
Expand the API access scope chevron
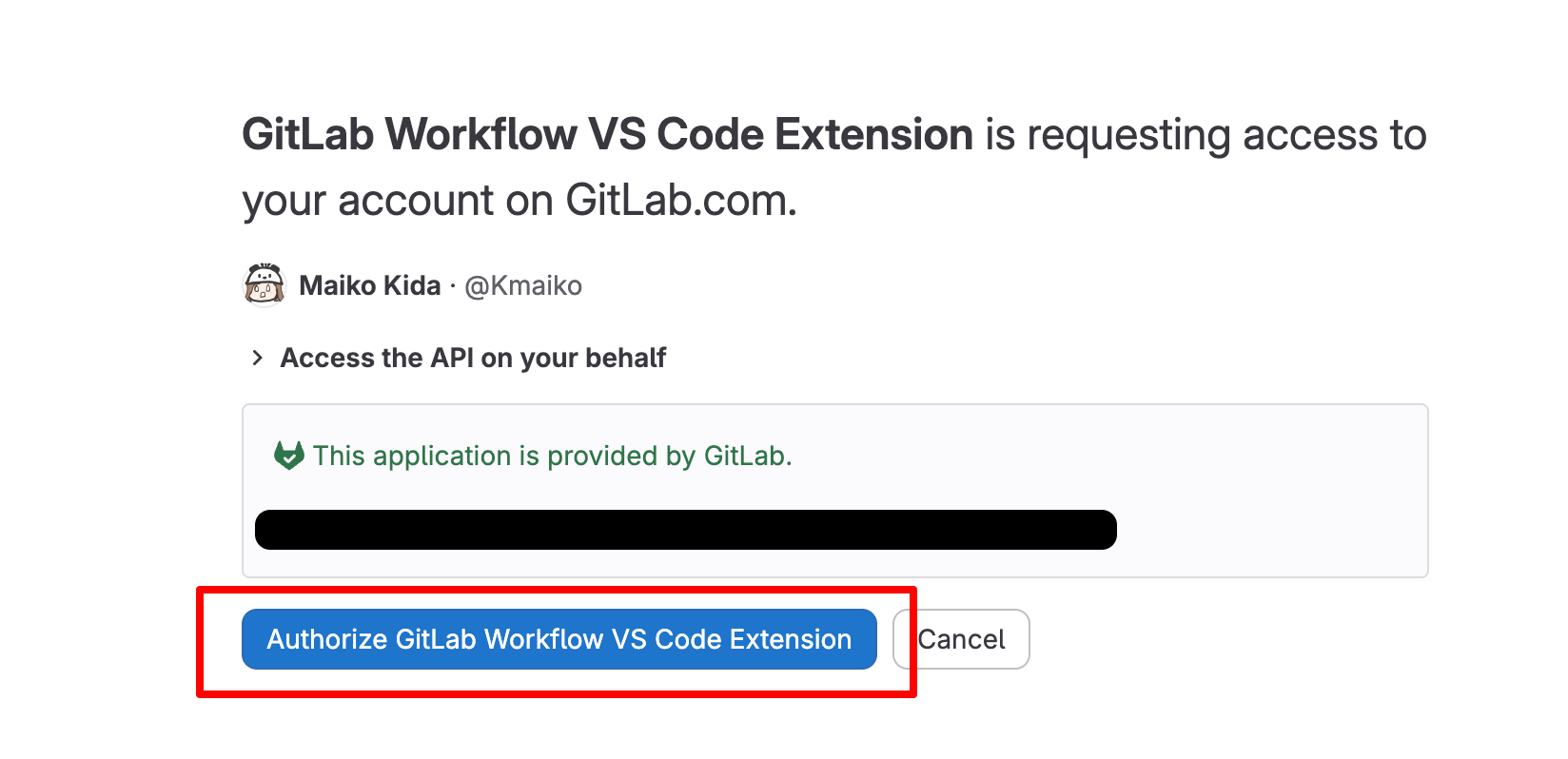click(x=257, y=358)
